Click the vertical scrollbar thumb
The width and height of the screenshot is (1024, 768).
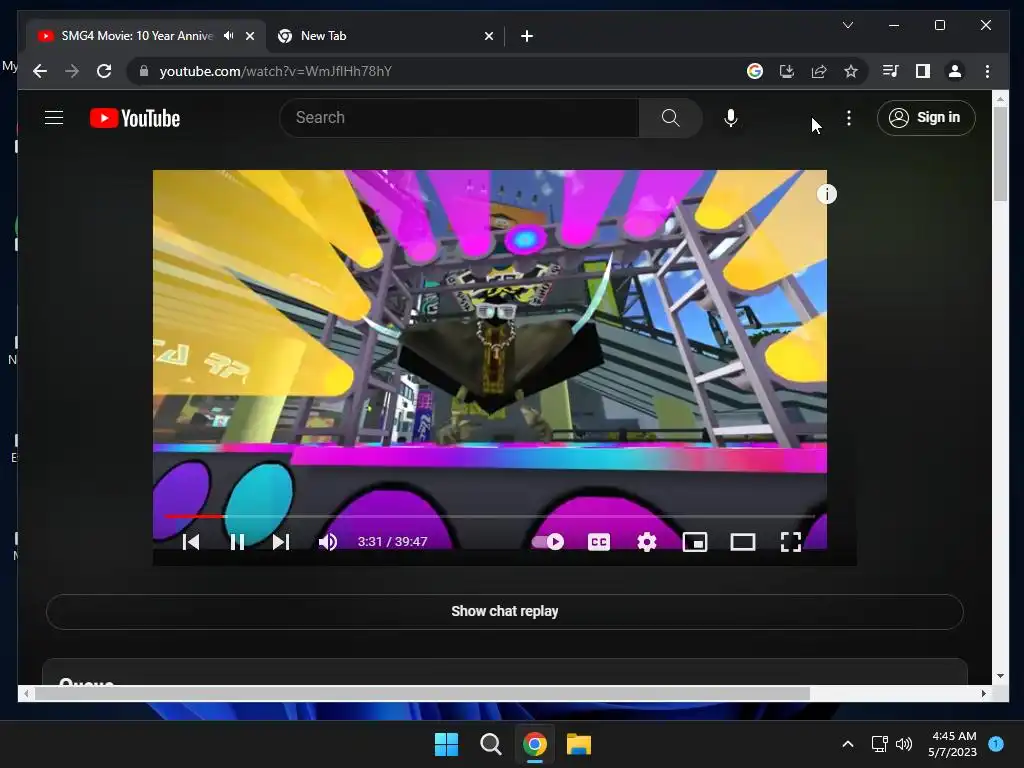tap(1000, 153)
